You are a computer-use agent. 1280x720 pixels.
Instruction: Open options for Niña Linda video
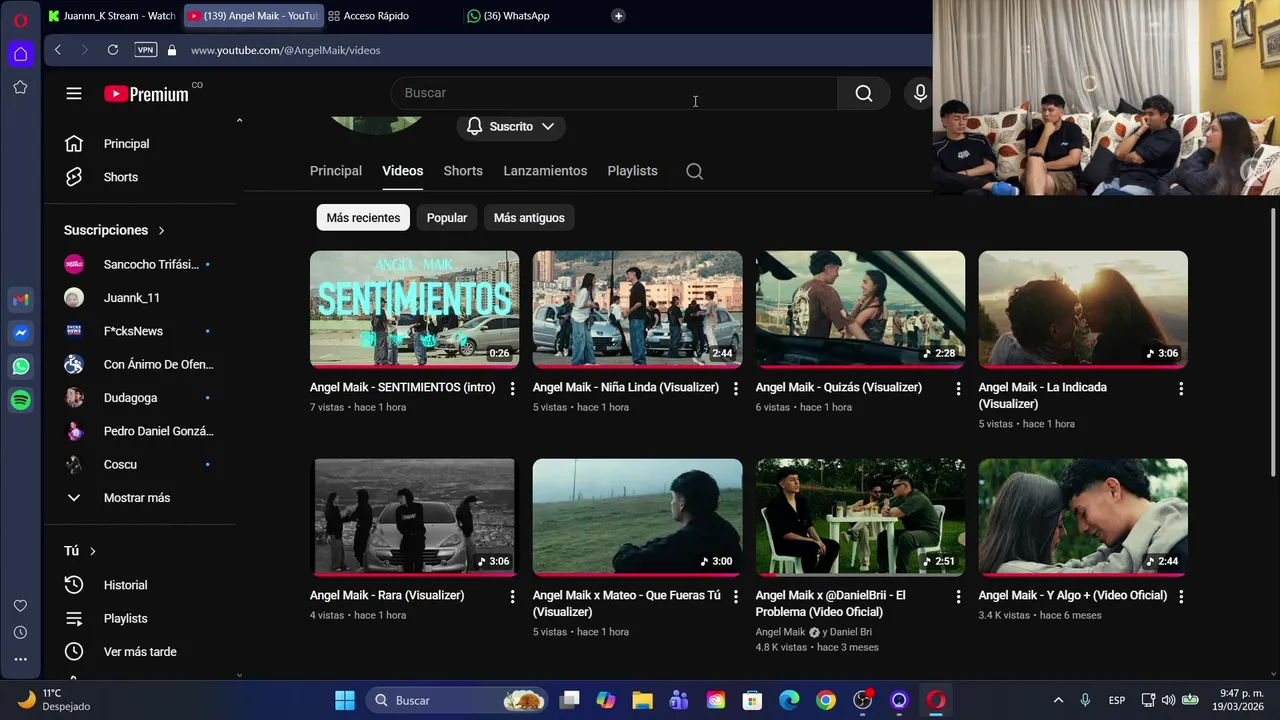[x=735, y=388]
